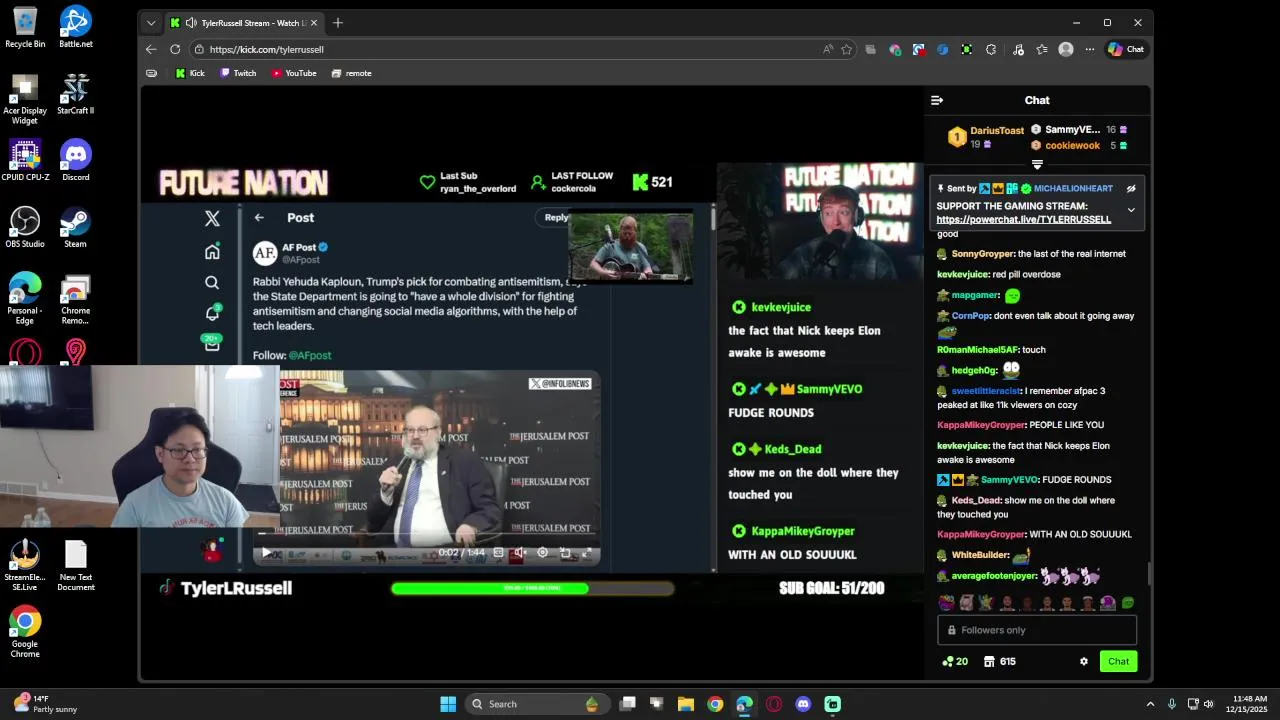Open tweet video settings gear

click(543, 553)
